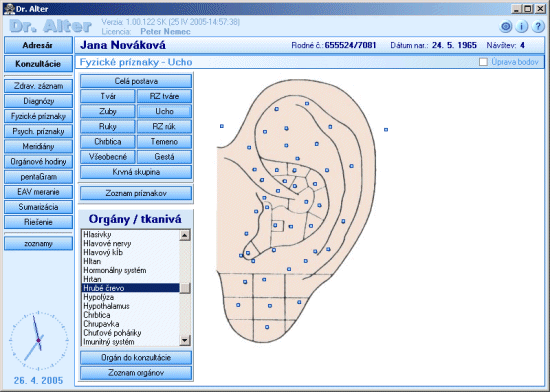This screenshot has width=550, height=392.
Task: Click the organs list scrollbar thumb
Action: (185, 288)
